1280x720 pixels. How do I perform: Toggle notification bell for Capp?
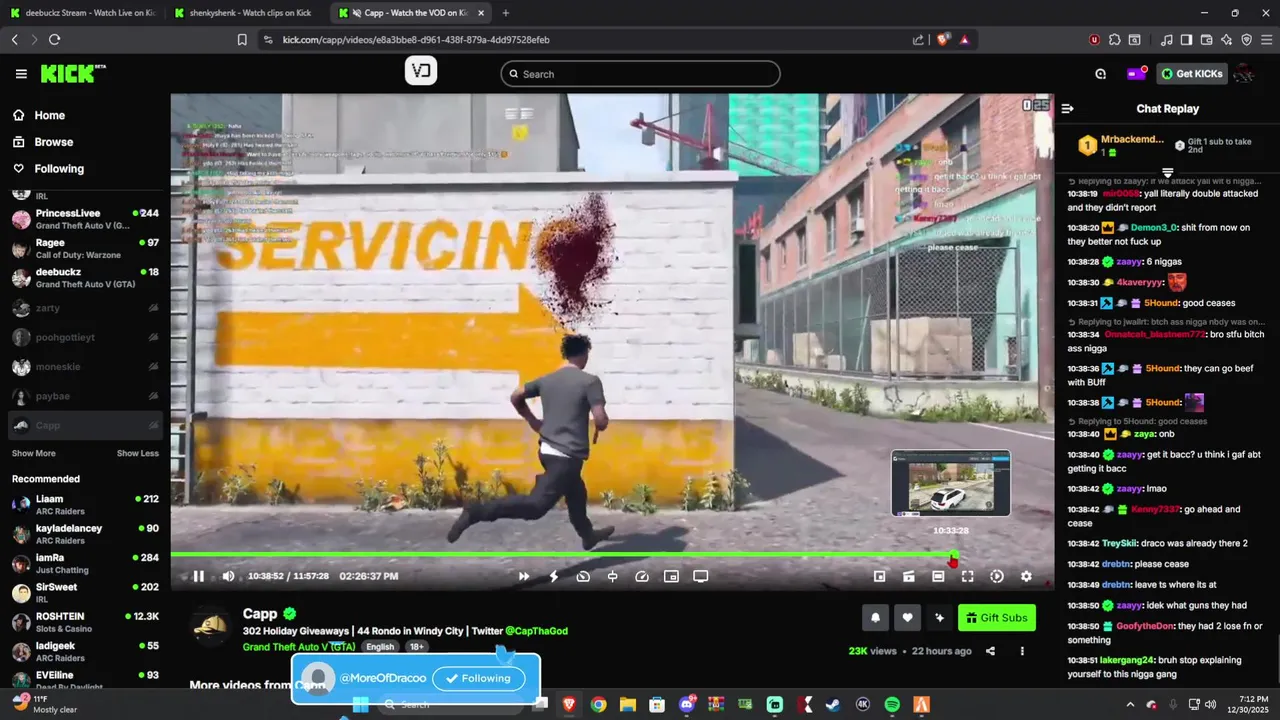pos(876,618)
